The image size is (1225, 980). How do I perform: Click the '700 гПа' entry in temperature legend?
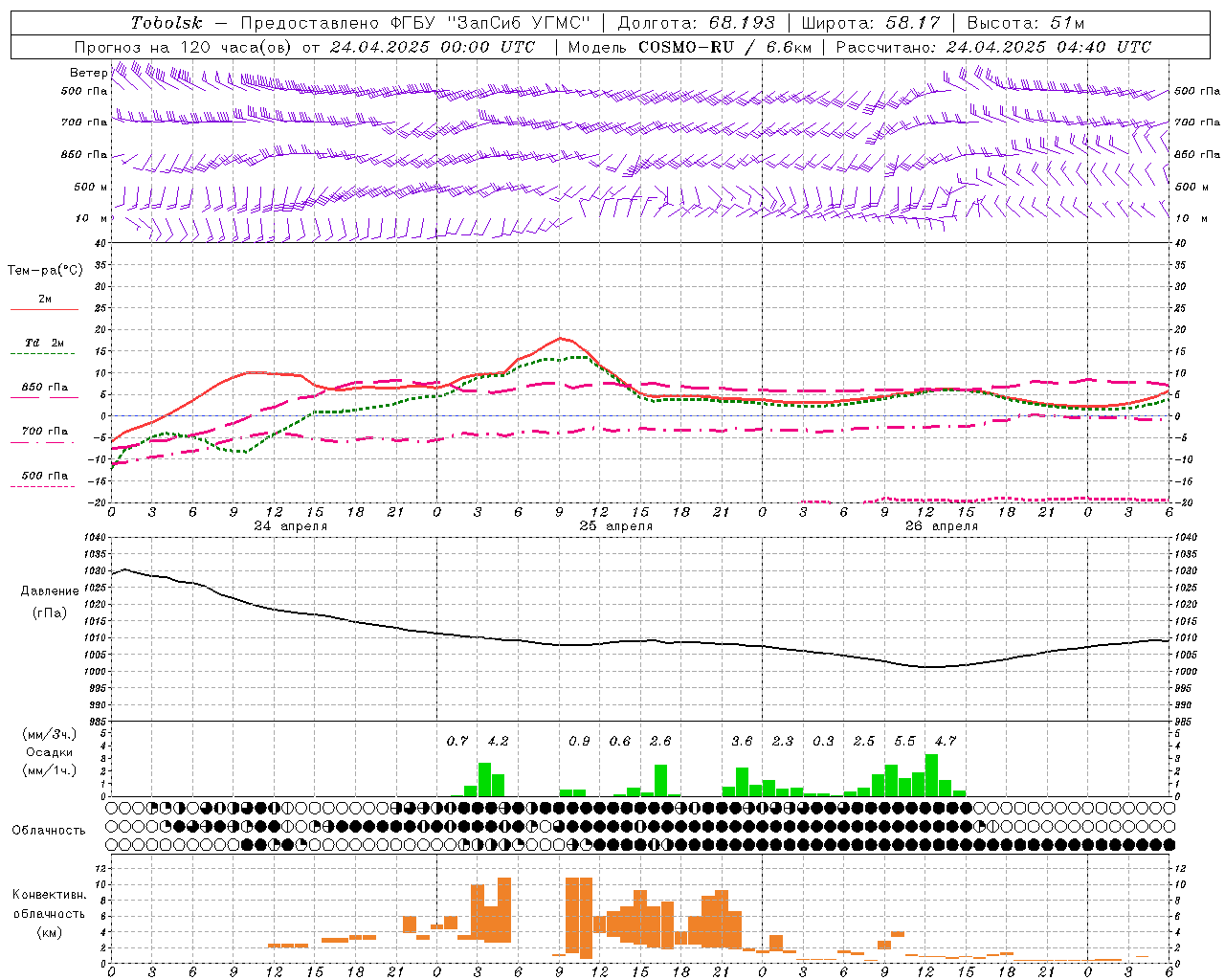pyautogui.click(x=44, y=432)
